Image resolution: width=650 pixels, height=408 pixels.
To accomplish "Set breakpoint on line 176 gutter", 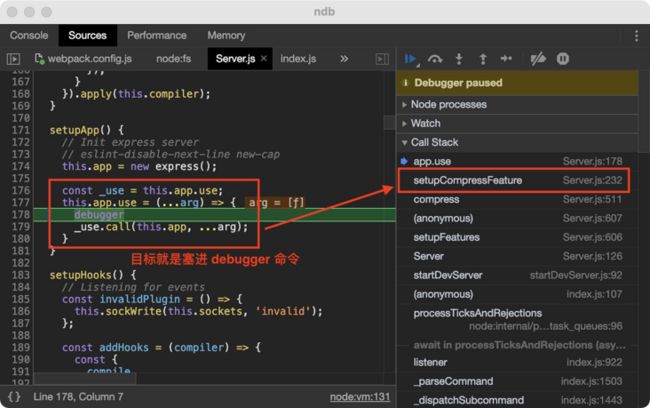I will coord(21,191).
